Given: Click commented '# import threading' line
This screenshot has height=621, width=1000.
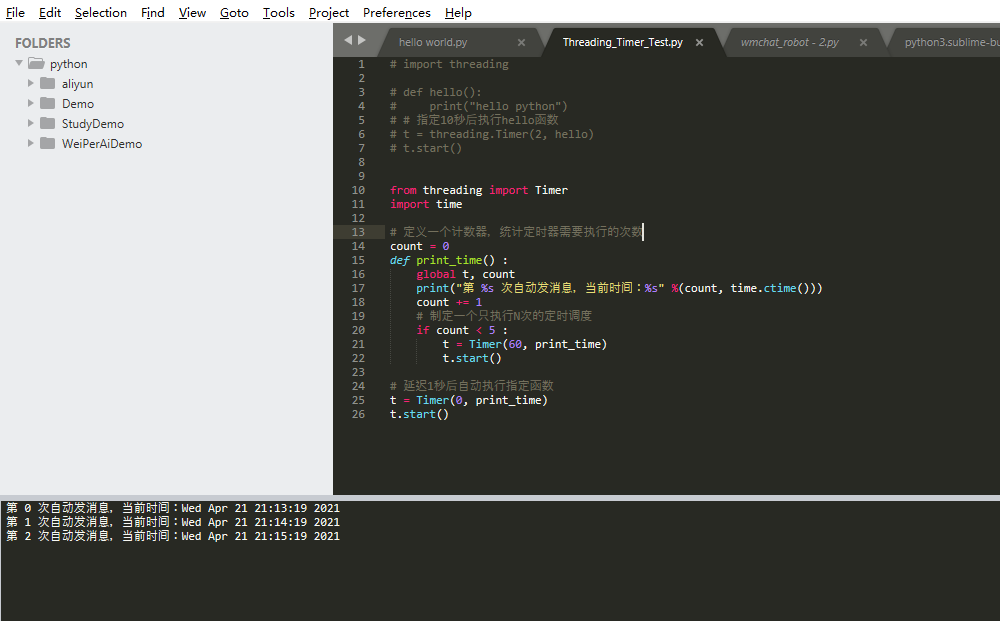Looking at the screenshot, I should tap(449, 64).
